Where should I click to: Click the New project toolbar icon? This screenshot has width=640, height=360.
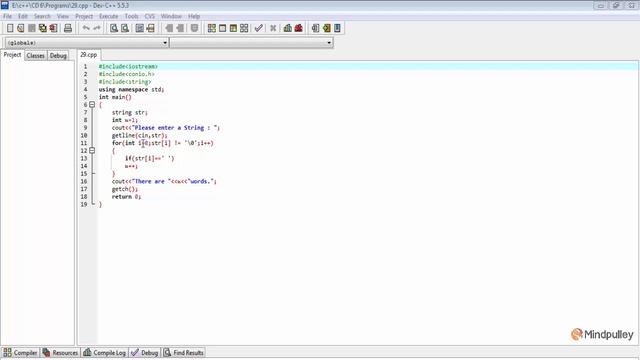[x=316, y=28]
